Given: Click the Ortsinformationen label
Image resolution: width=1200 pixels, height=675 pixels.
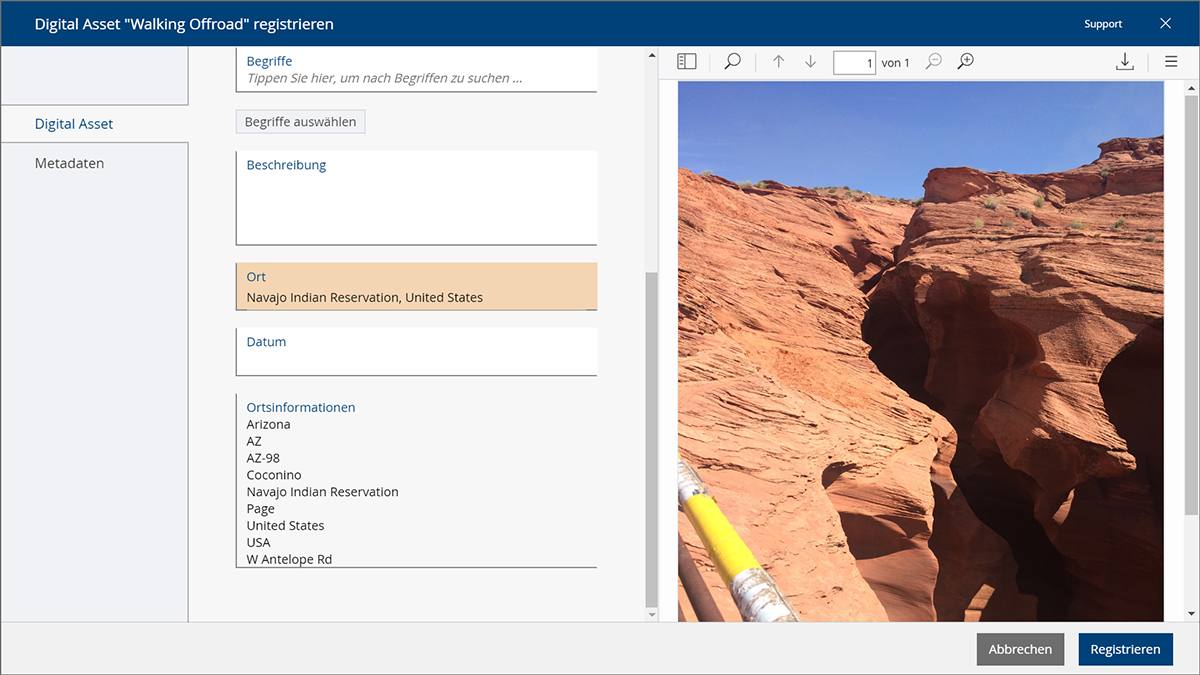Looking at the screenshot, I should (x=301, y=407).
